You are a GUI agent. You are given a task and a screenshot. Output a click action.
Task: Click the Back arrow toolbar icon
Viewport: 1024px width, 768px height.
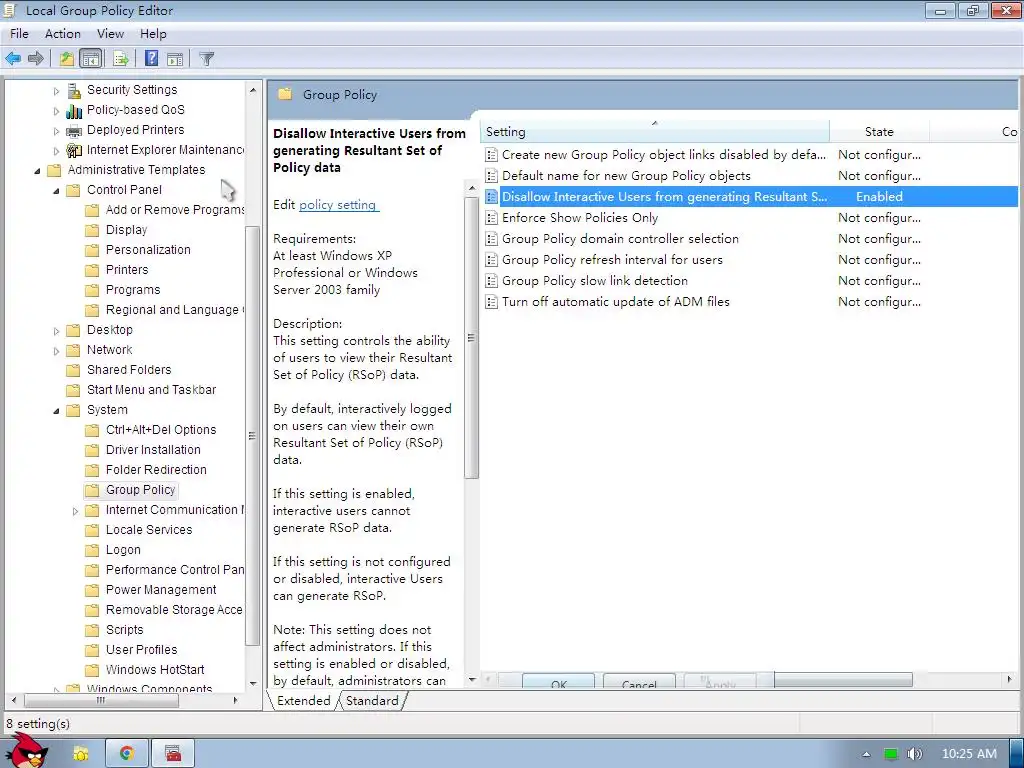(x=13, y=59)
